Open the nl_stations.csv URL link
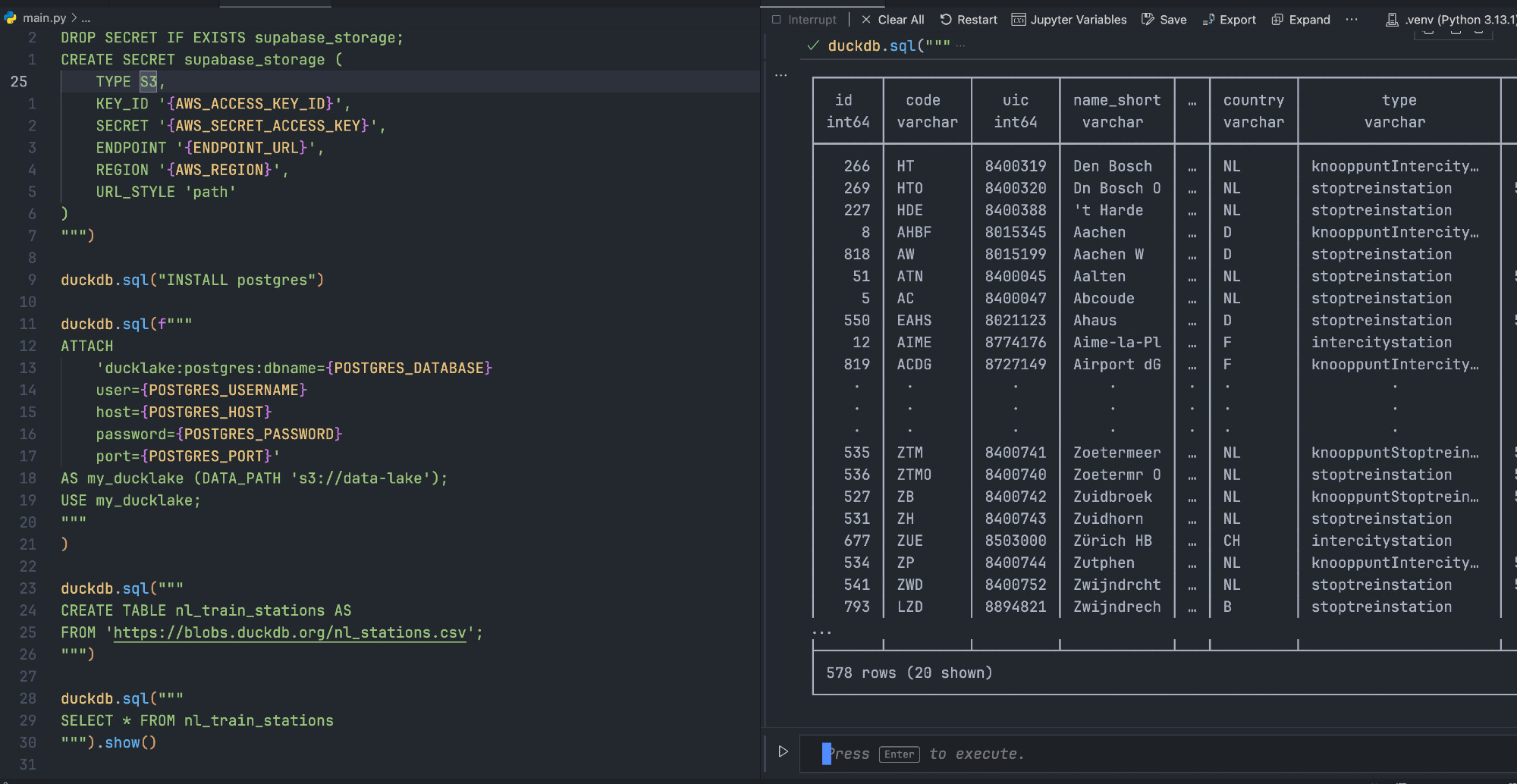The image size is (1517, 784). coord(290,632)
